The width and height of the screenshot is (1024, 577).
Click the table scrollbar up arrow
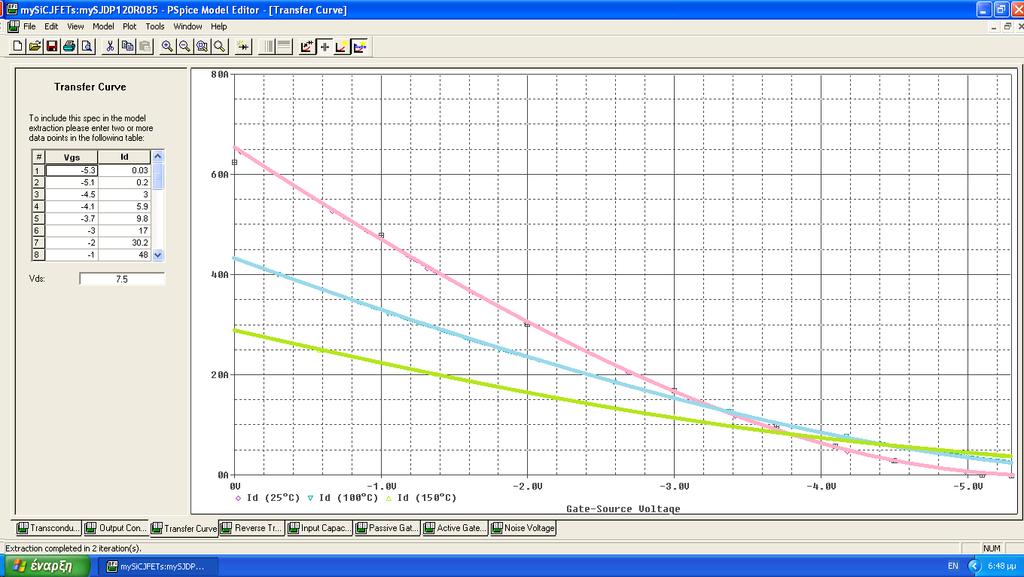click(x=157, y=157)
